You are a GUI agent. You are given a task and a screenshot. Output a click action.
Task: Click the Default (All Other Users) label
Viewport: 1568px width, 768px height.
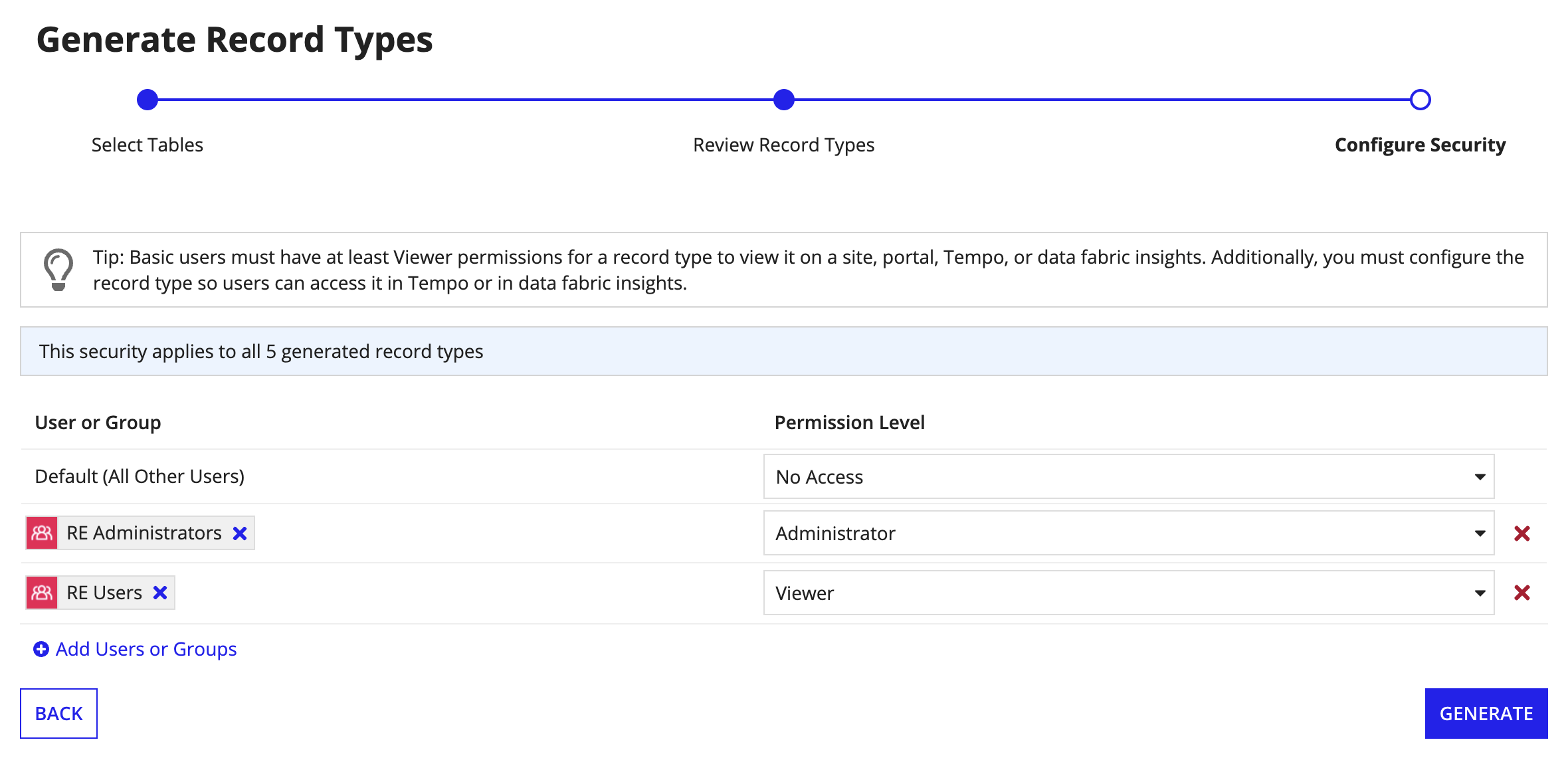click(140, 476)
